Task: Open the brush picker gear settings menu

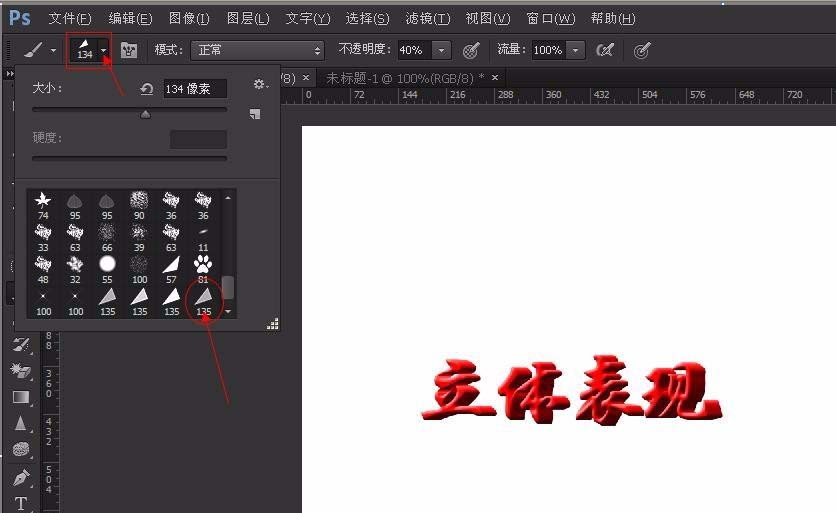Action: pos(260,84)
